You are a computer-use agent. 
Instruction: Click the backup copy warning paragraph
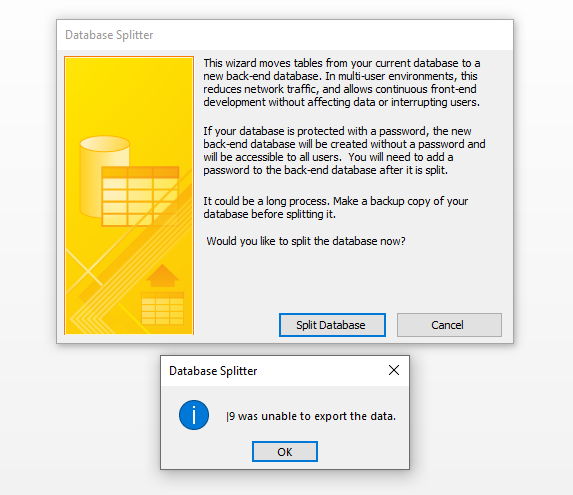(x=335, y=207)
